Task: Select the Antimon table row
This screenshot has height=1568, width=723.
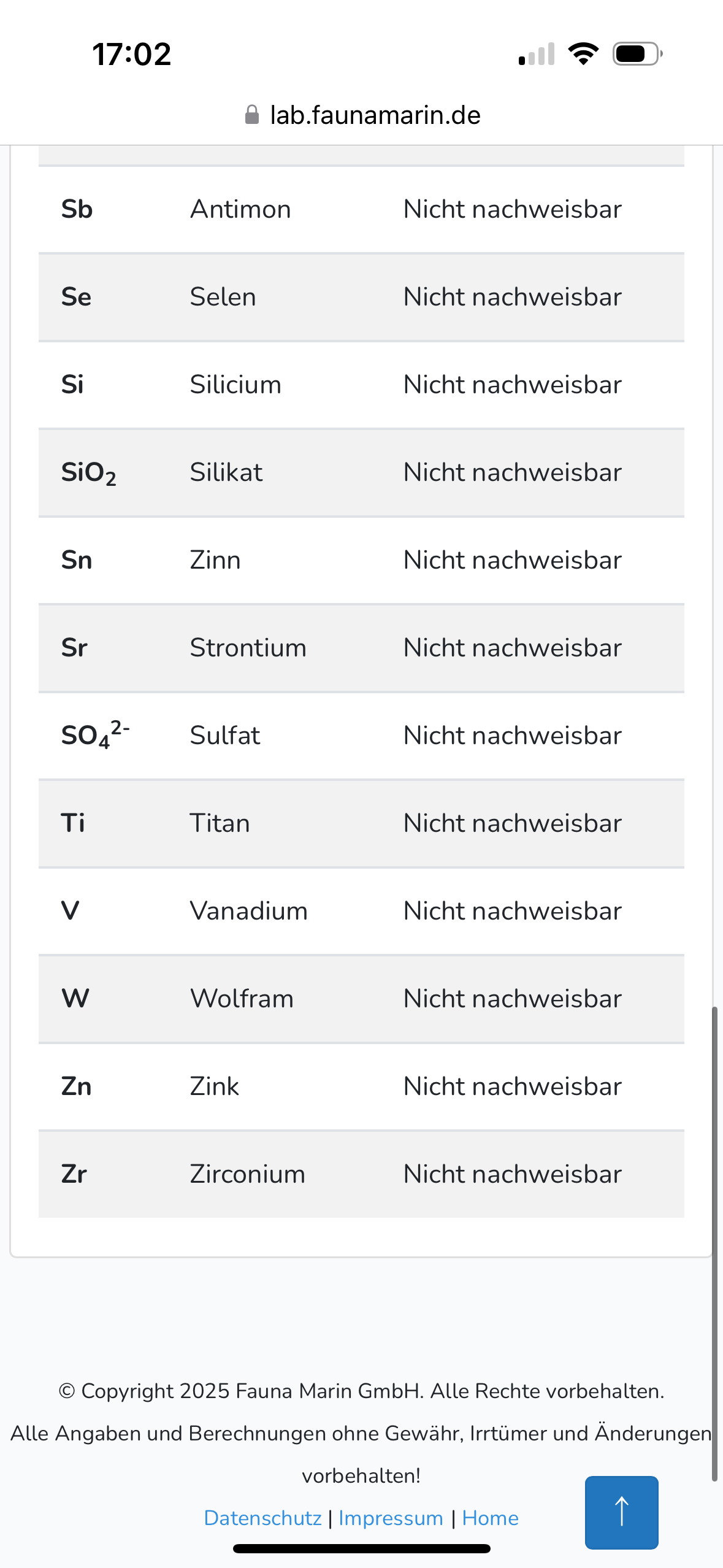Action: pos(361,209)
